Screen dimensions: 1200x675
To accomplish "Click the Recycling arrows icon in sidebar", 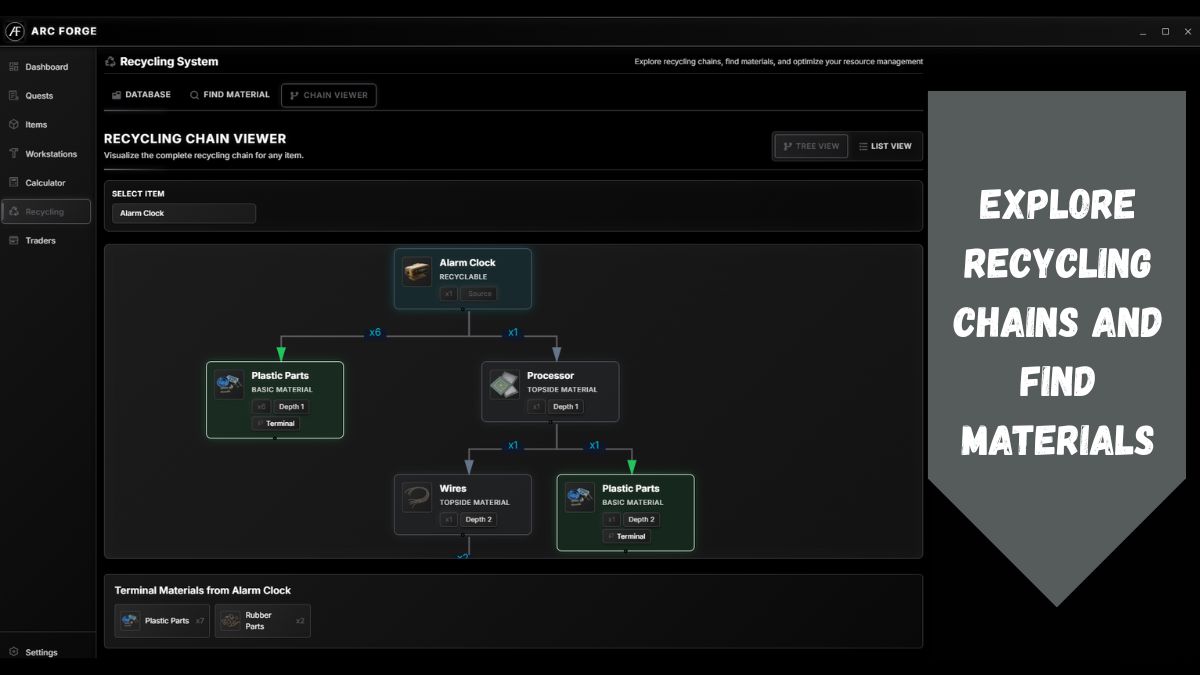I will 14,212.
